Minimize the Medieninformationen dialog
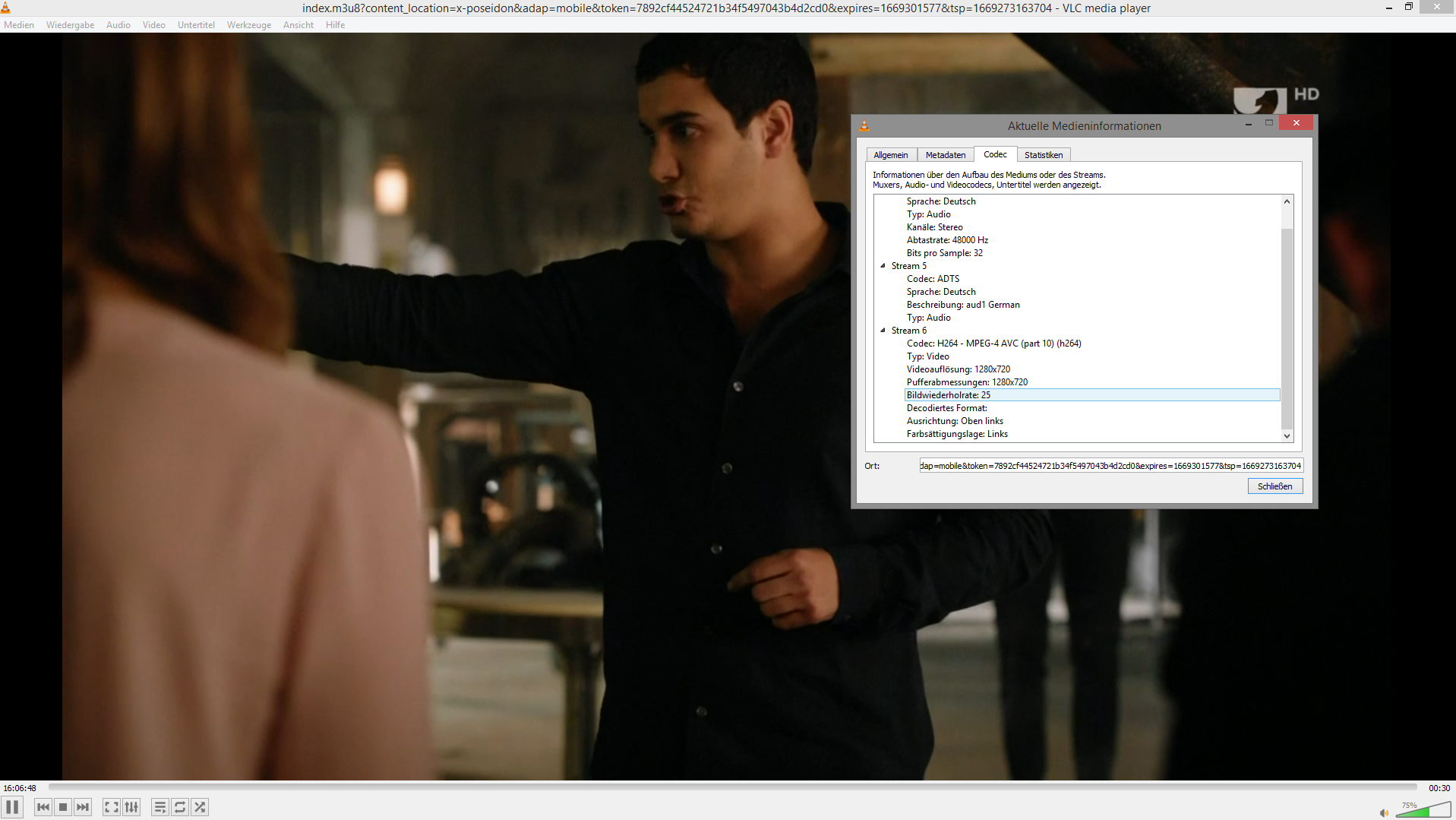 click(x=1249, y=124)
